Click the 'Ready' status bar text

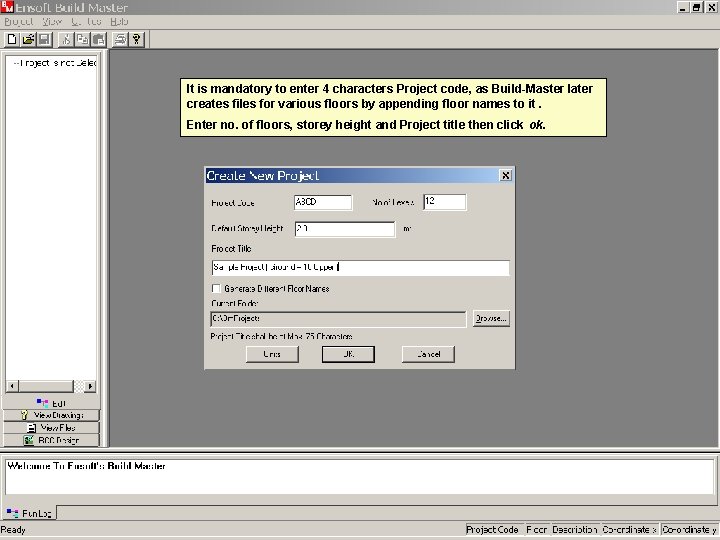click(13, 530)
